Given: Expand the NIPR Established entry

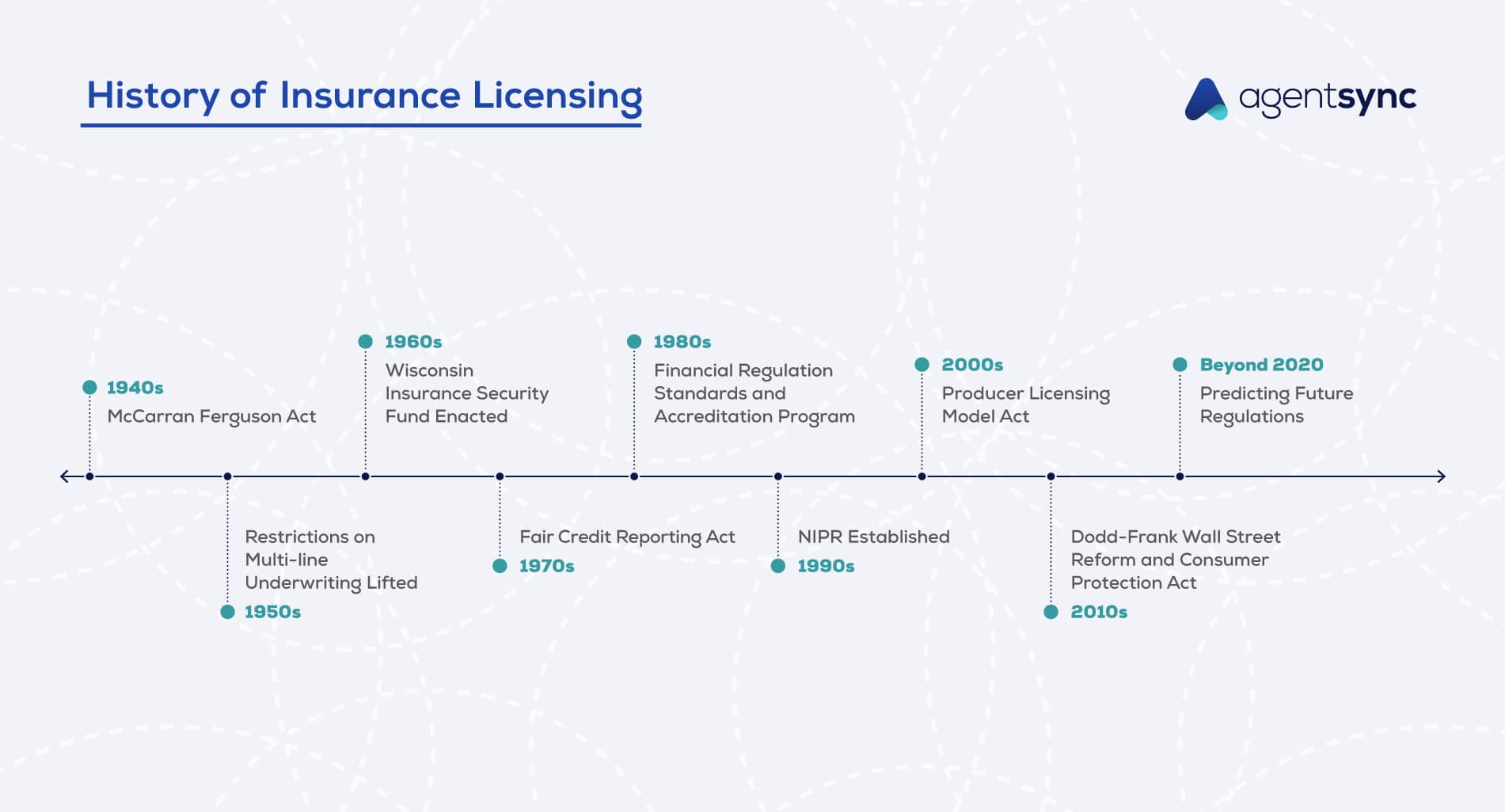Looking at the screenshot, I should [x=874, y=536].
